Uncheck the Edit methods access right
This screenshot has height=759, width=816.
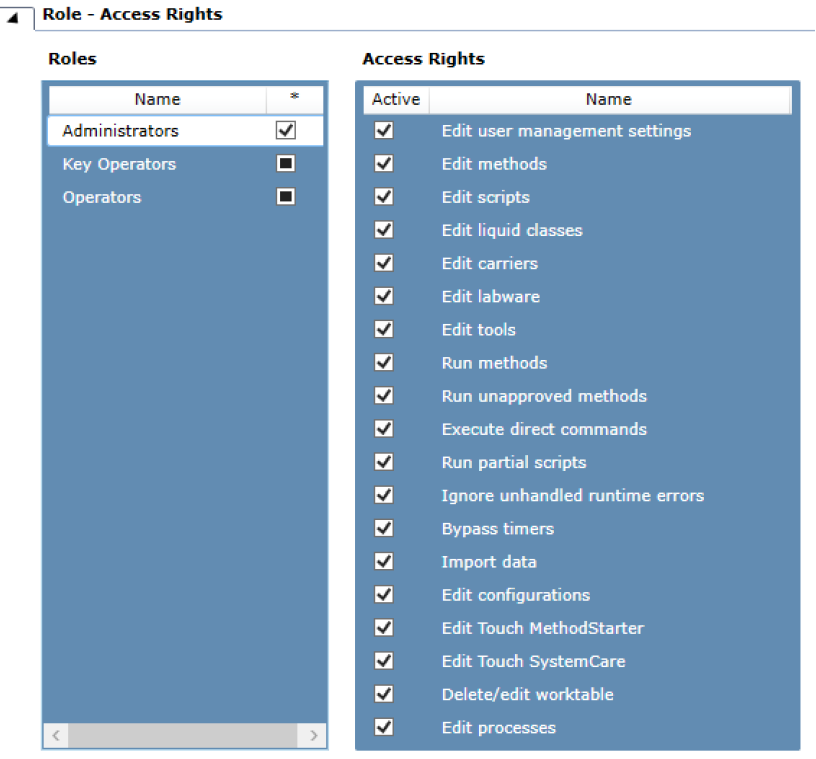pos(383,164)
